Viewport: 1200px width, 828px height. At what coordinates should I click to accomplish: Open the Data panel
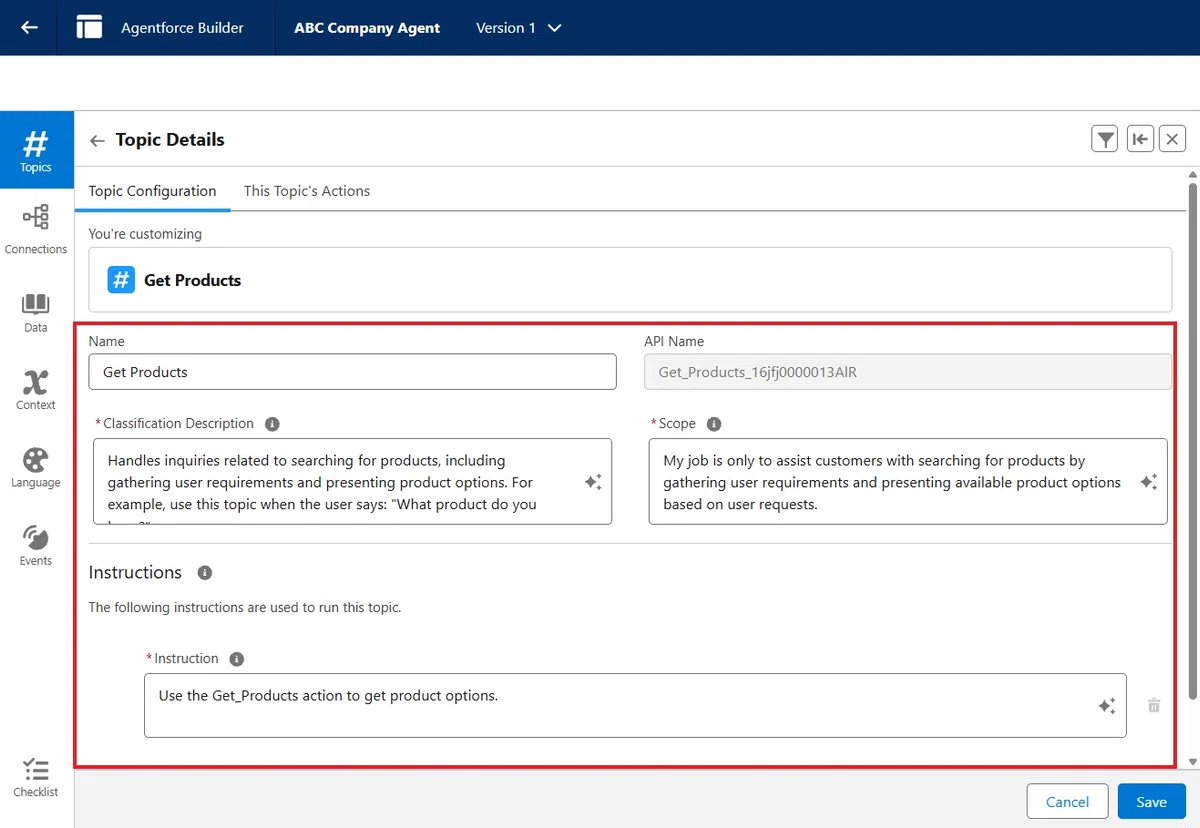[36, 313]
